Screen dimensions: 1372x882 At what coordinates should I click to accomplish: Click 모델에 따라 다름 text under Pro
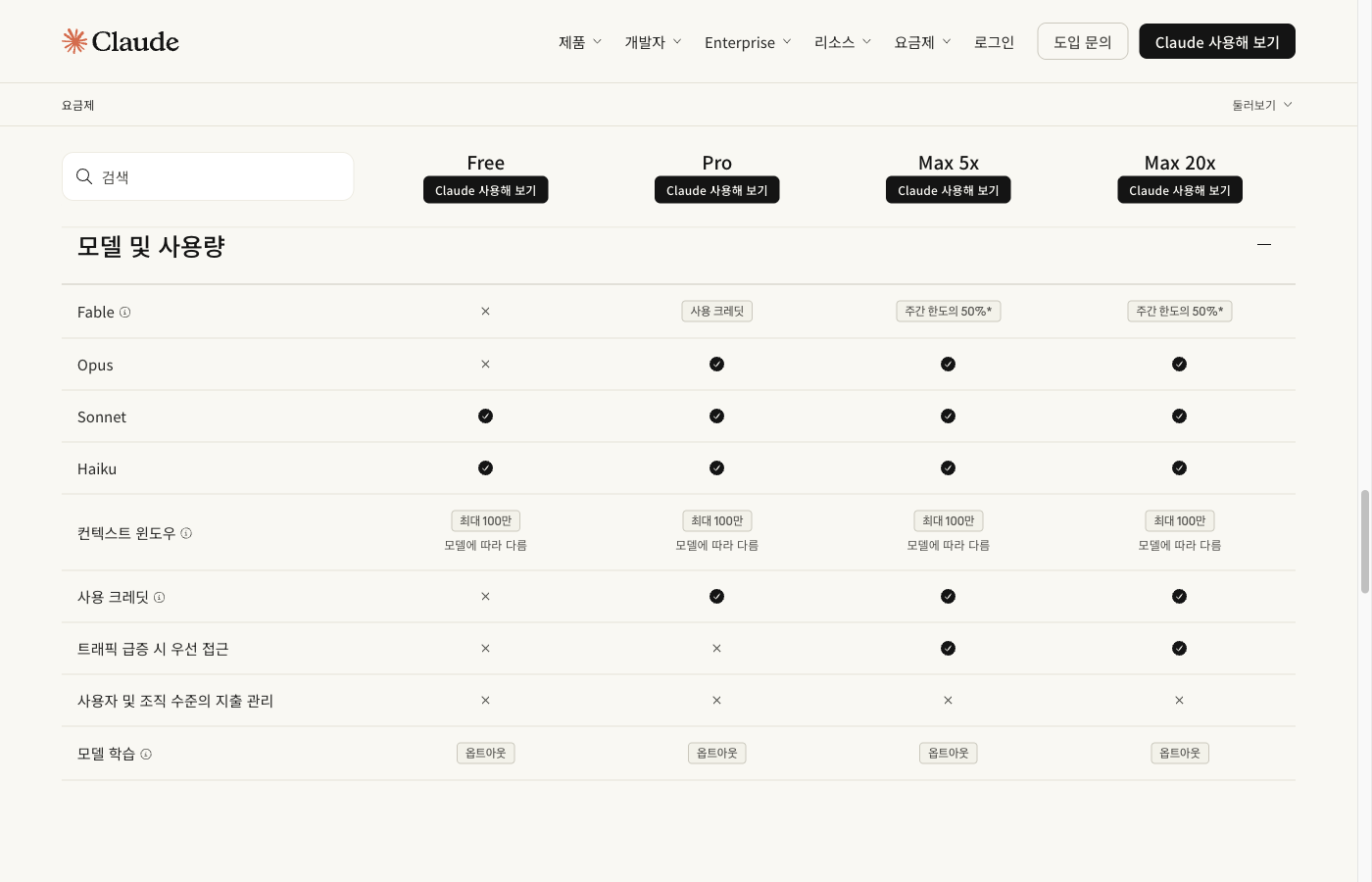(x=716, y=545)
